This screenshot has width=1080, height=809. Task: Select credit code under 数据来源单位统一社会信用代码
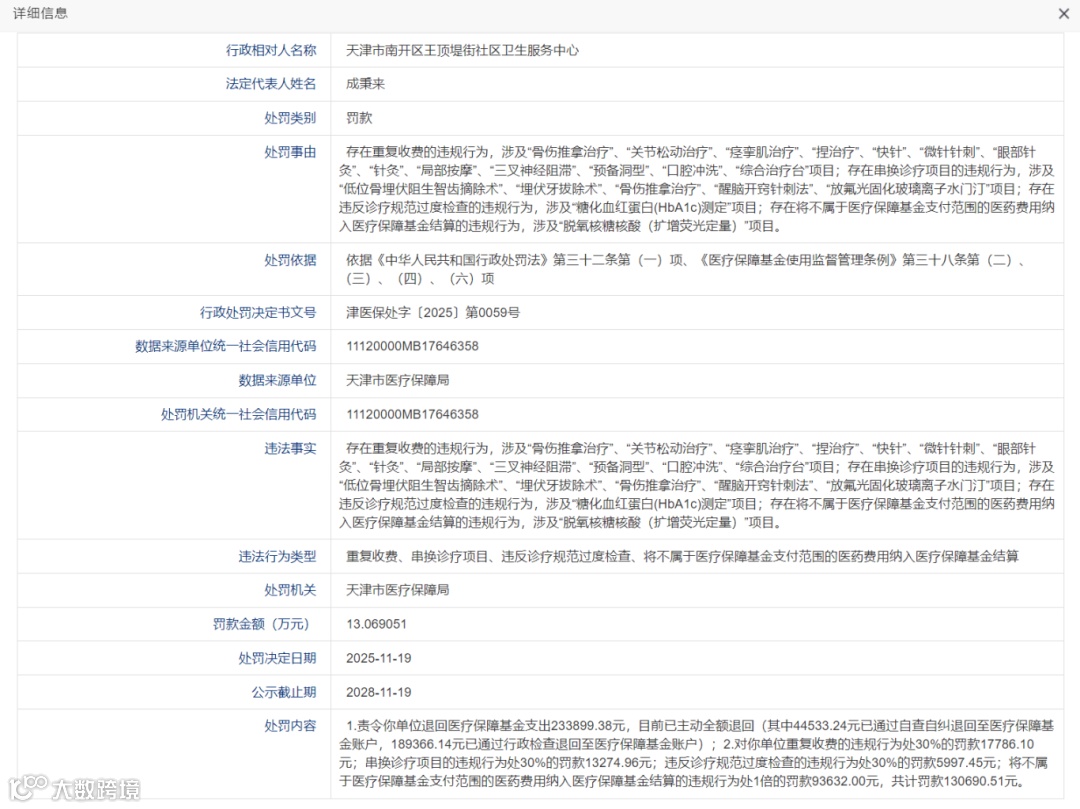(412, 346)
